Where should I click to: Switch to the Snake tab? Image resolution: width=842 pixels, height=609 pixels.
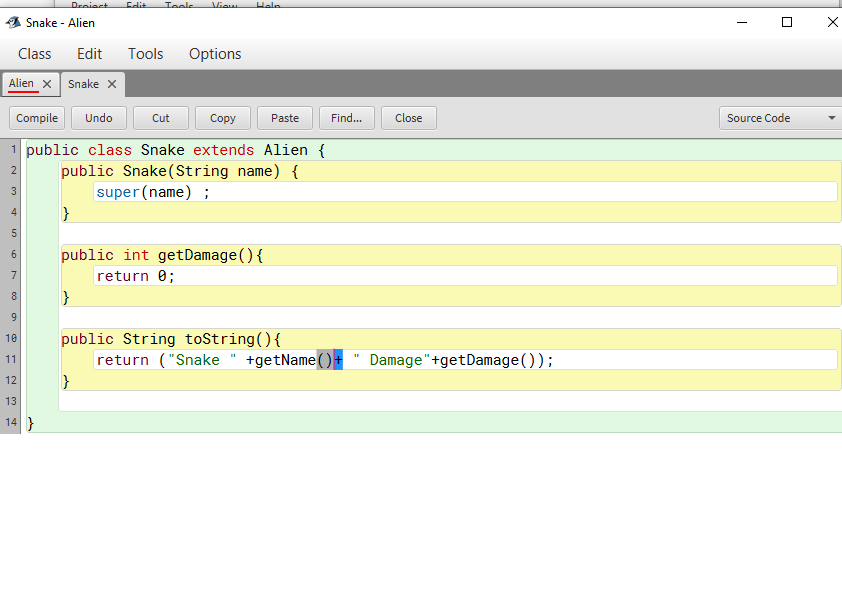click(x=83, y=84)
